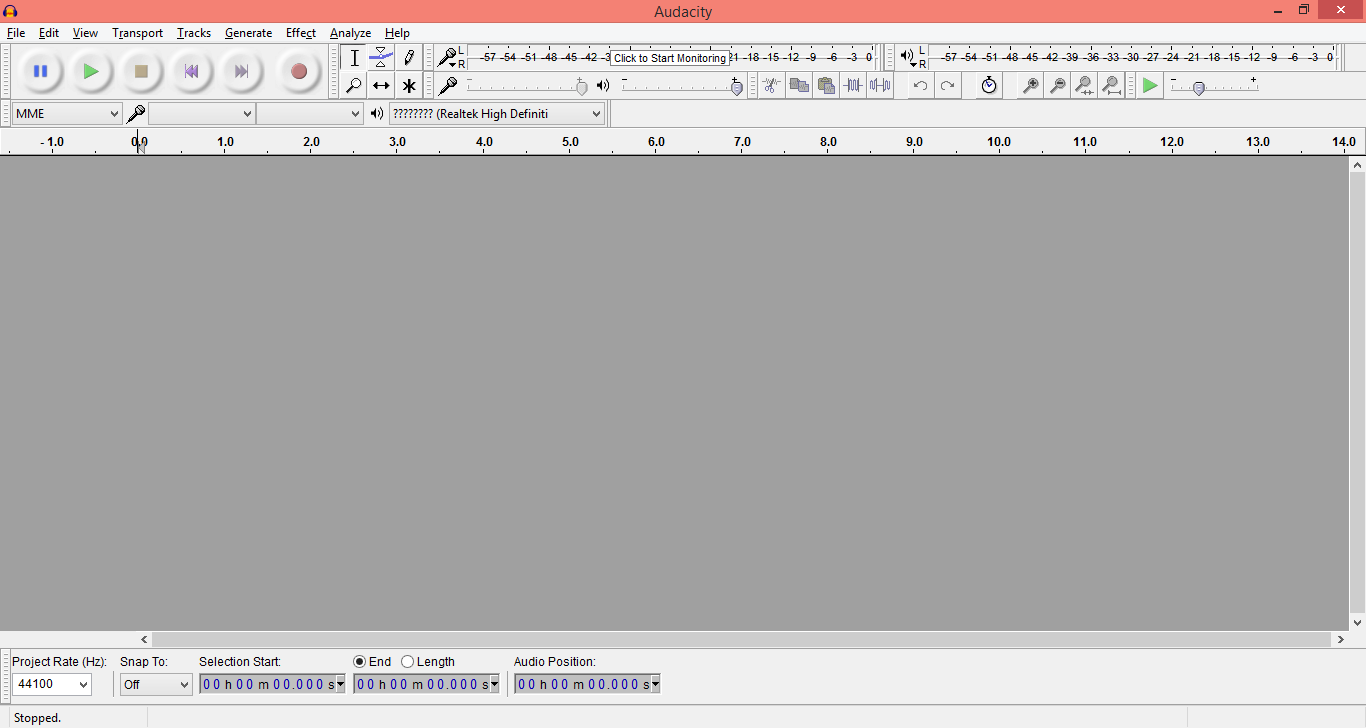Click the Skip to Start button
This screenshot has width=1366, height=728.
click(x=191, y=71)
